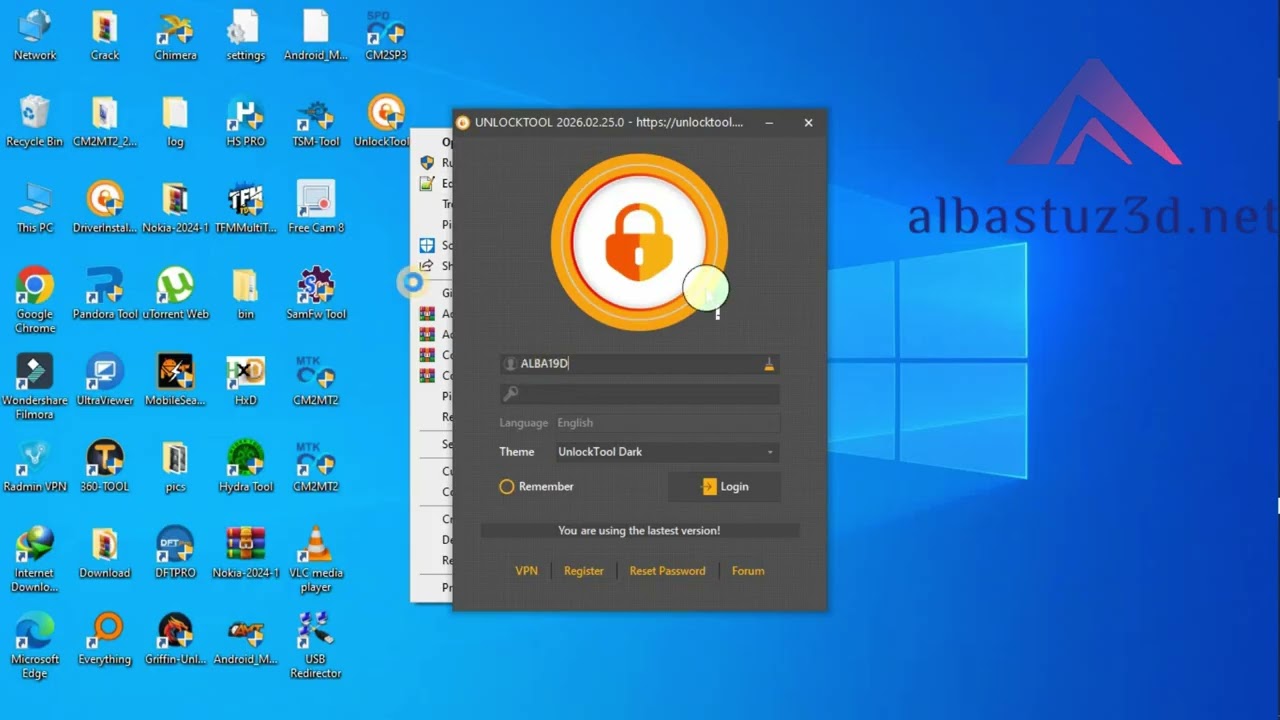1280x720 pixels.
Task: Open VLC media player shortcut
Action: point(316,559)
